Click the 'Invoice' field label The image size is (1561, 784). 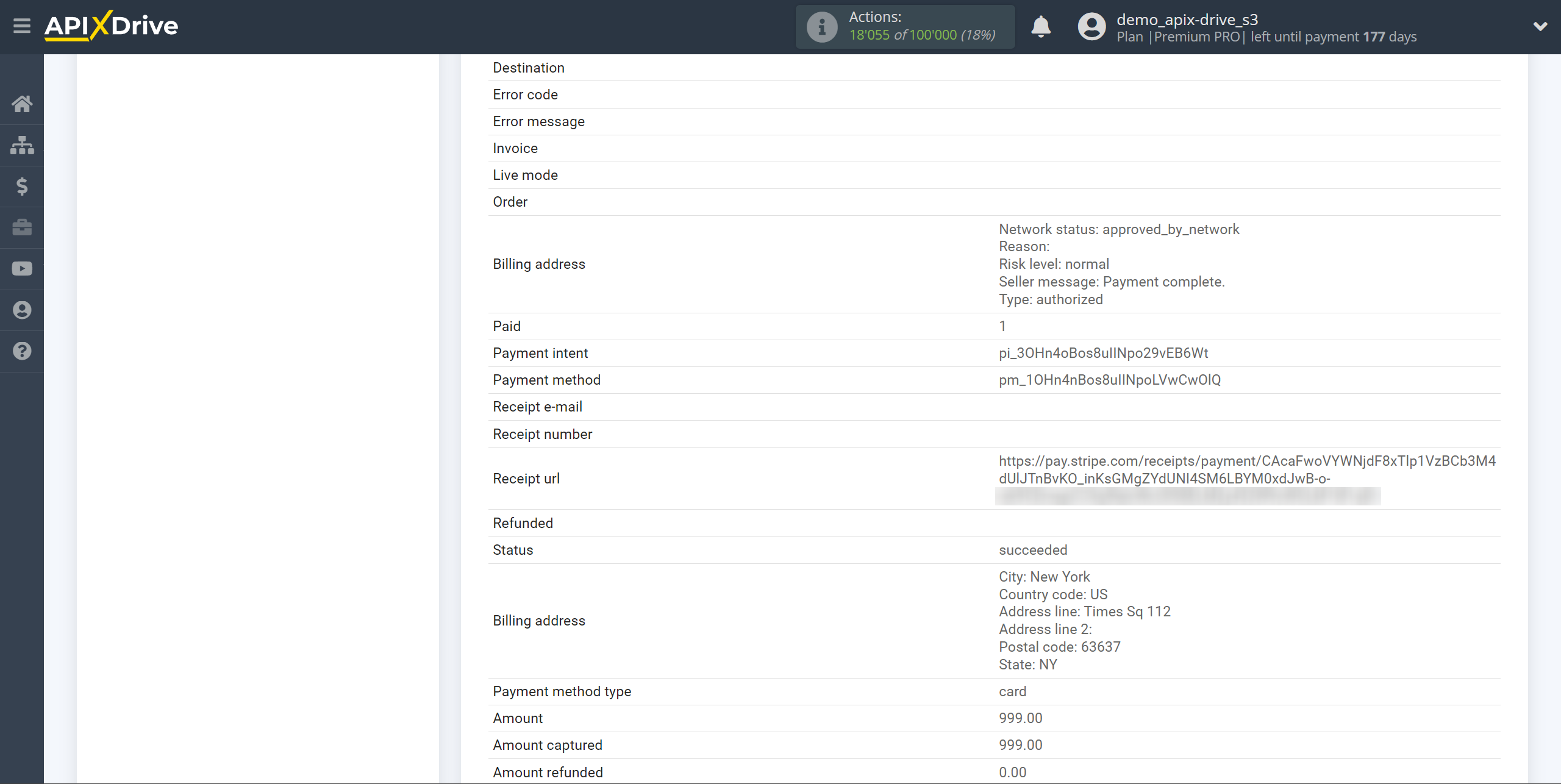point(515,148)
